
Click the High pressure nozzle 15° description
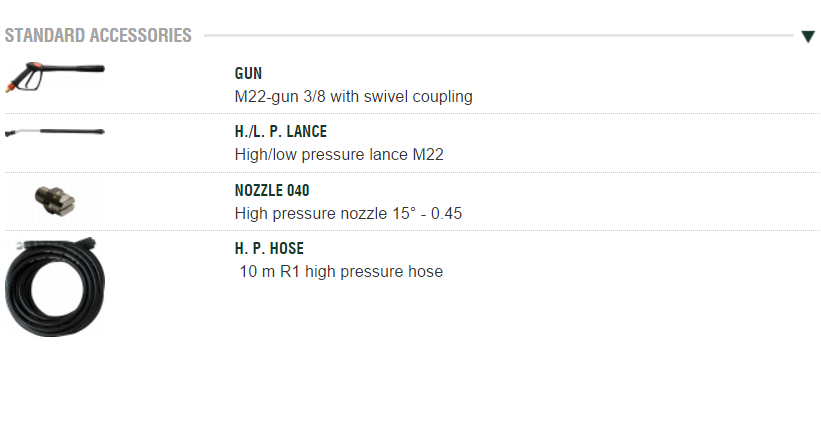pyautogui.click(x=348, y=213)
